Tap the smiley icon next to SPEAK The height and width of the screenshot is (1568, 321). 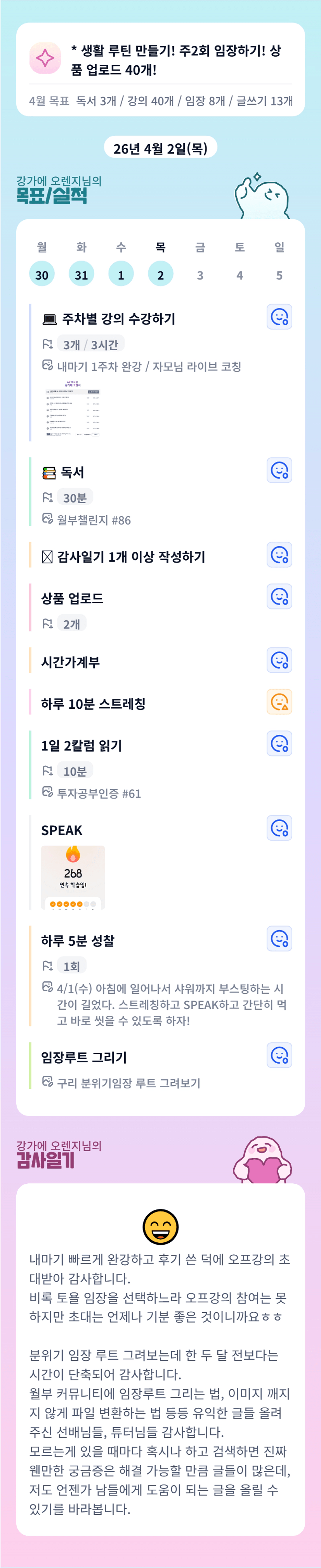pos(279,829)
